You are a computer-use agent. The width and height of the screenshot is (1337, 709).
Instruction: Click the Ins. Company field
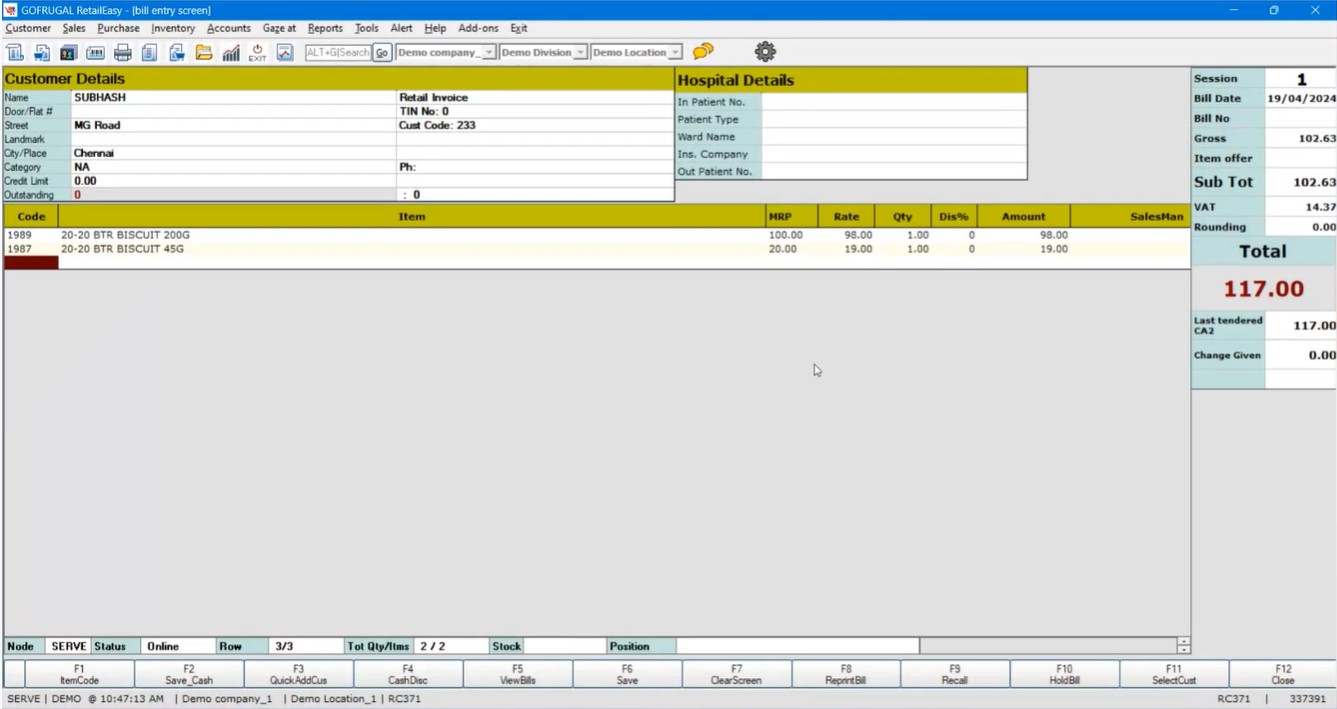pos(894,154)
